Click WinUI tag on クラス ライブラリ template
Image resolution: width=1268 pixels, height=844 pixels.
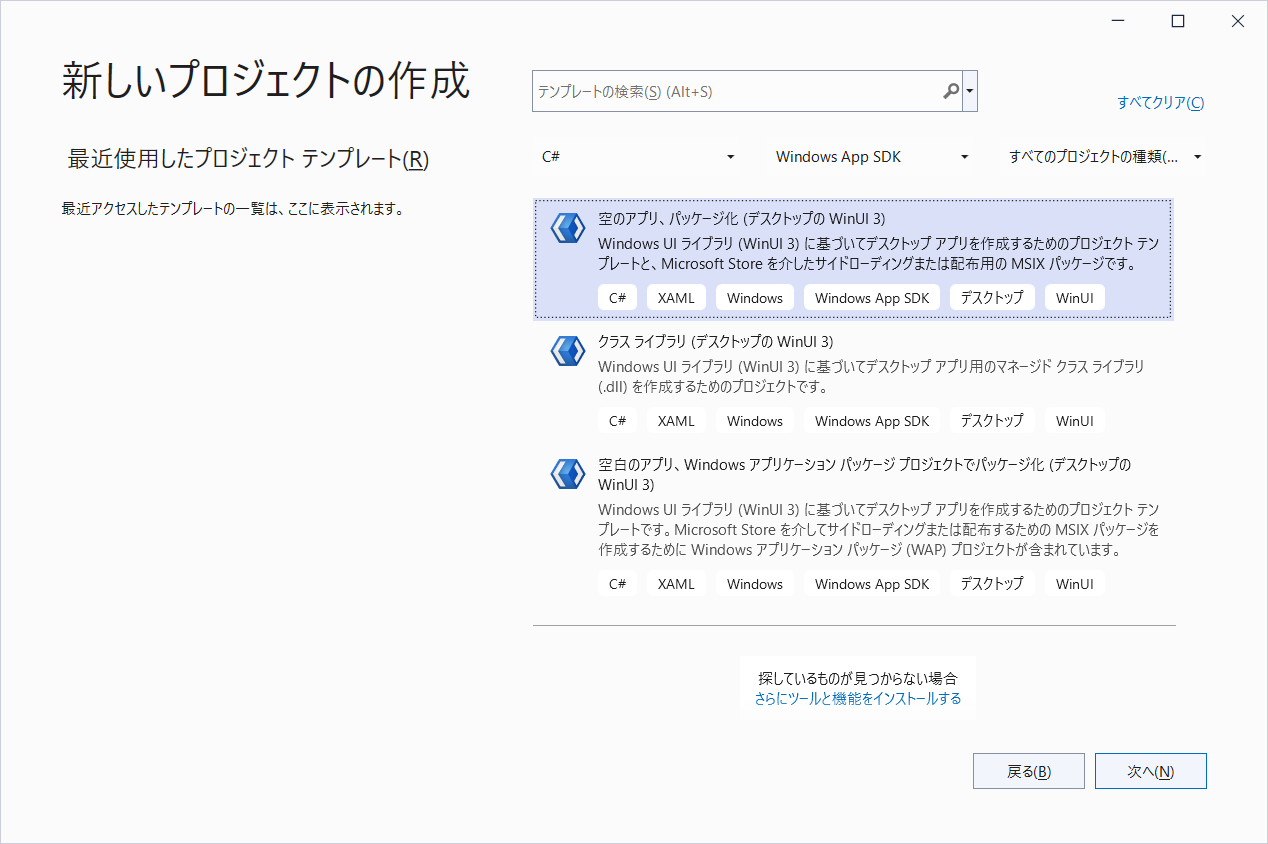pos(1074,421)
